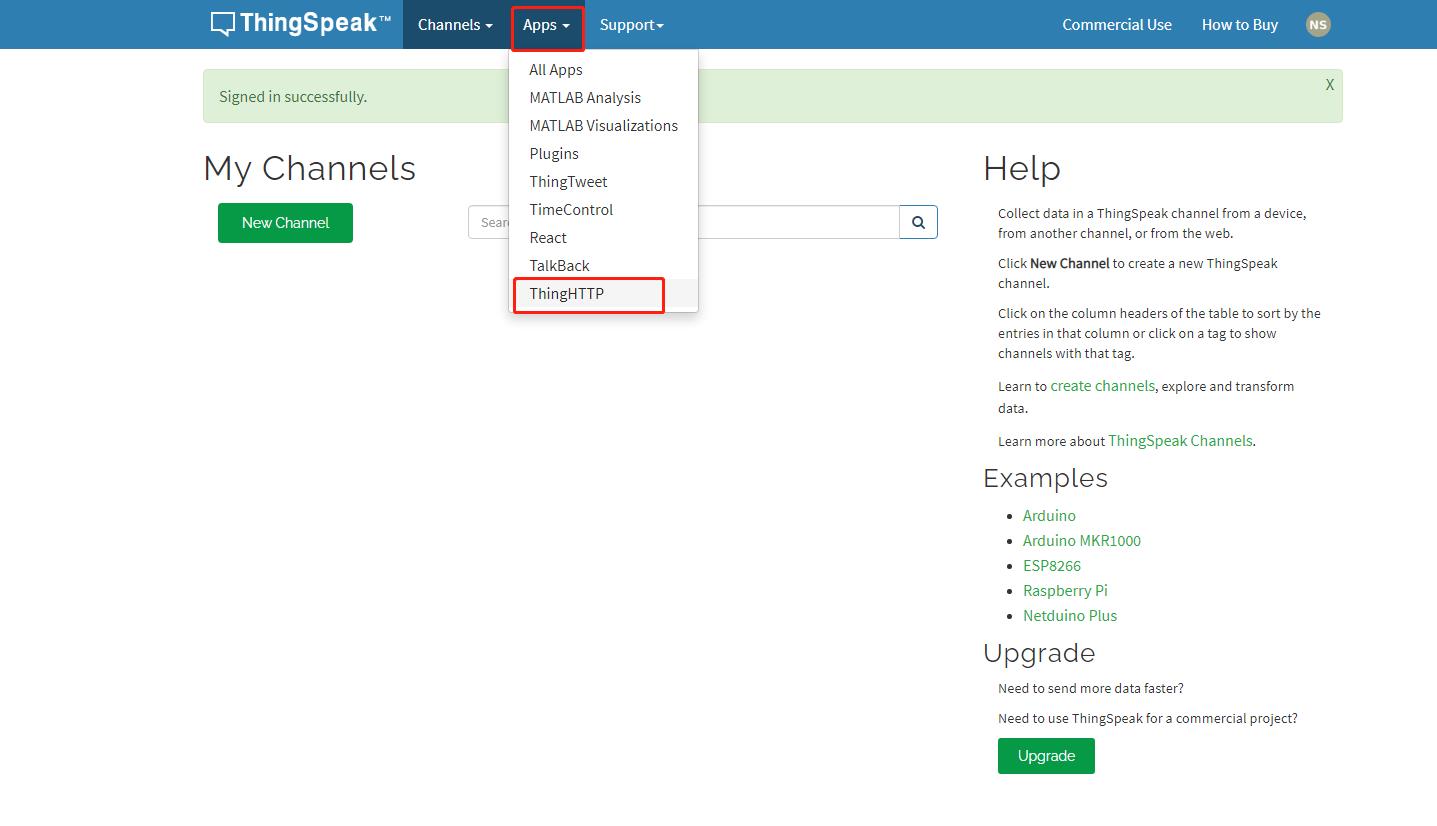The width and height of the screenshot is (1437, 826).
Task: Open the Commercial Use link
Action: point(1116,25)
